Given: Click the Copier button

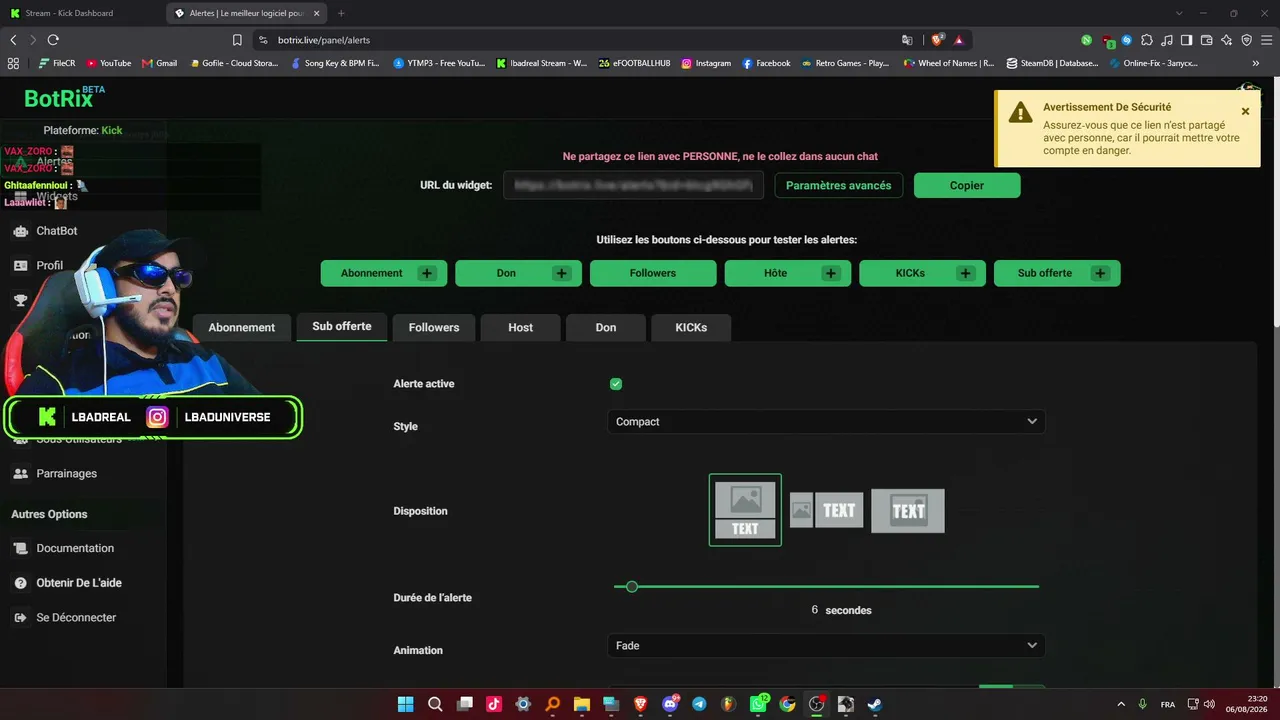Looking at the screenshot, I should coord(967,186).
